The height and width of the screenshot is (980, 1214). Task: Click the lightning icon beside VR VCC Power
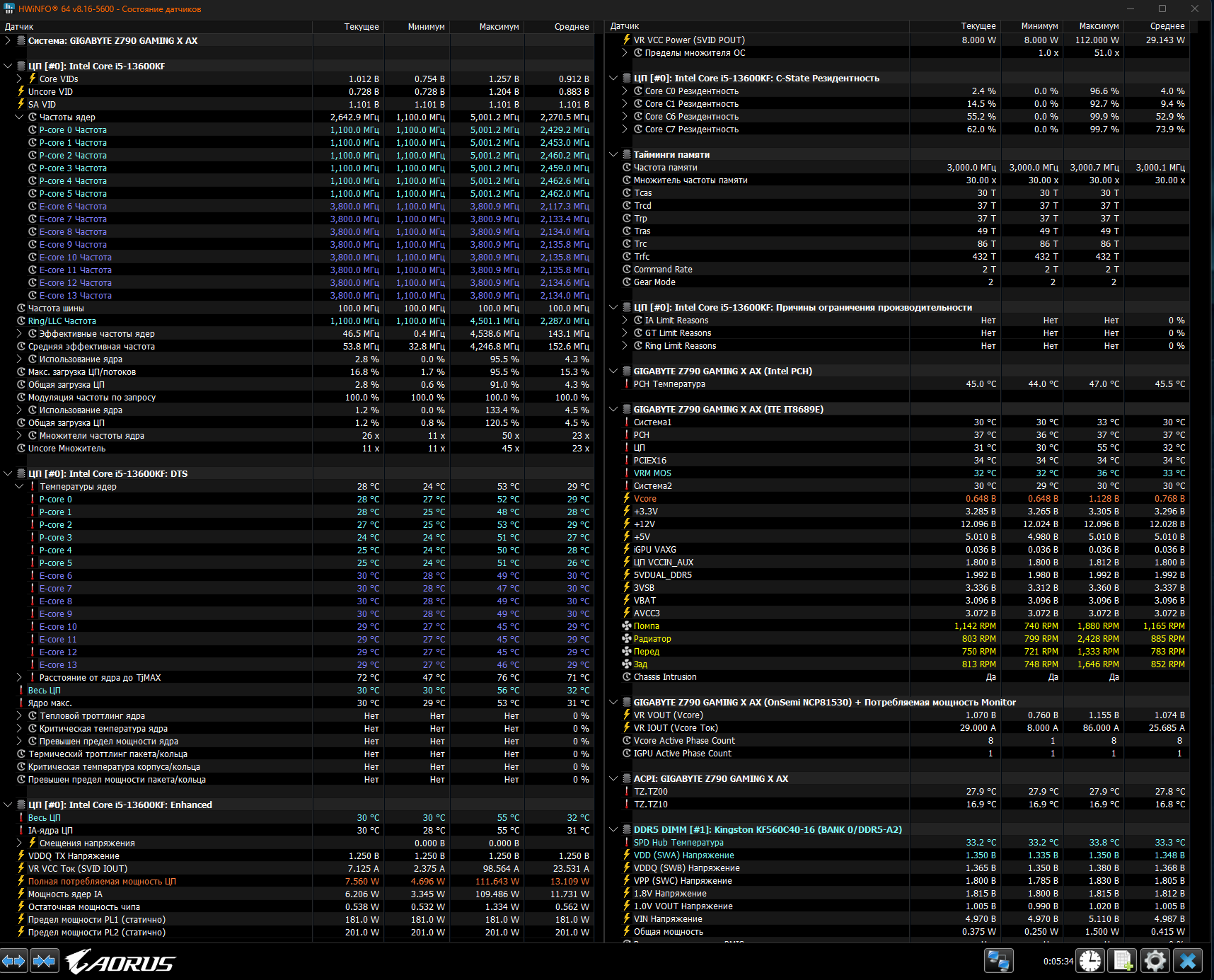[626, 40]
